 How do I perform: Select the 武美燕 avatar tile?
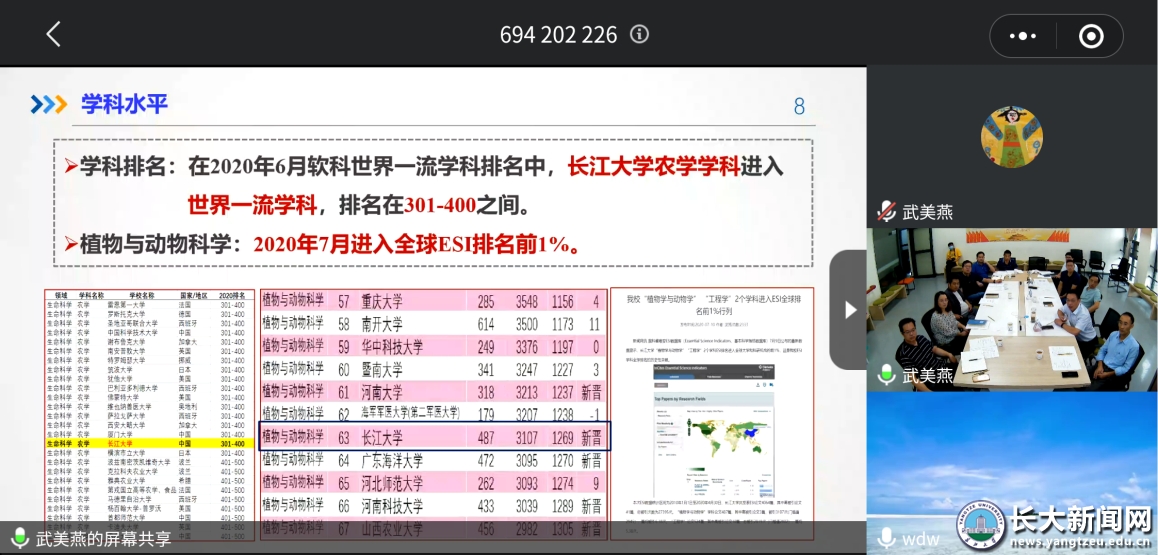(1012, 146)
